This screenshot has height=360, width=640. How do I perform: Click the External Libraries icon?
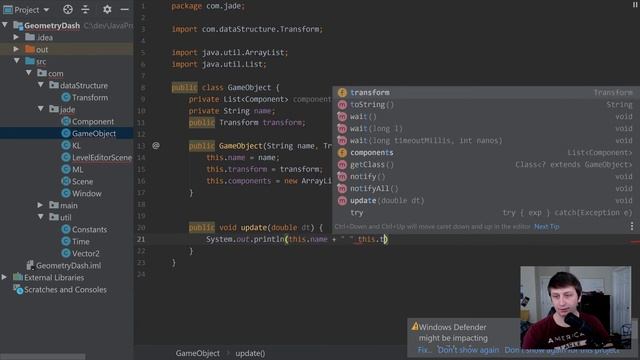[18, 277]
